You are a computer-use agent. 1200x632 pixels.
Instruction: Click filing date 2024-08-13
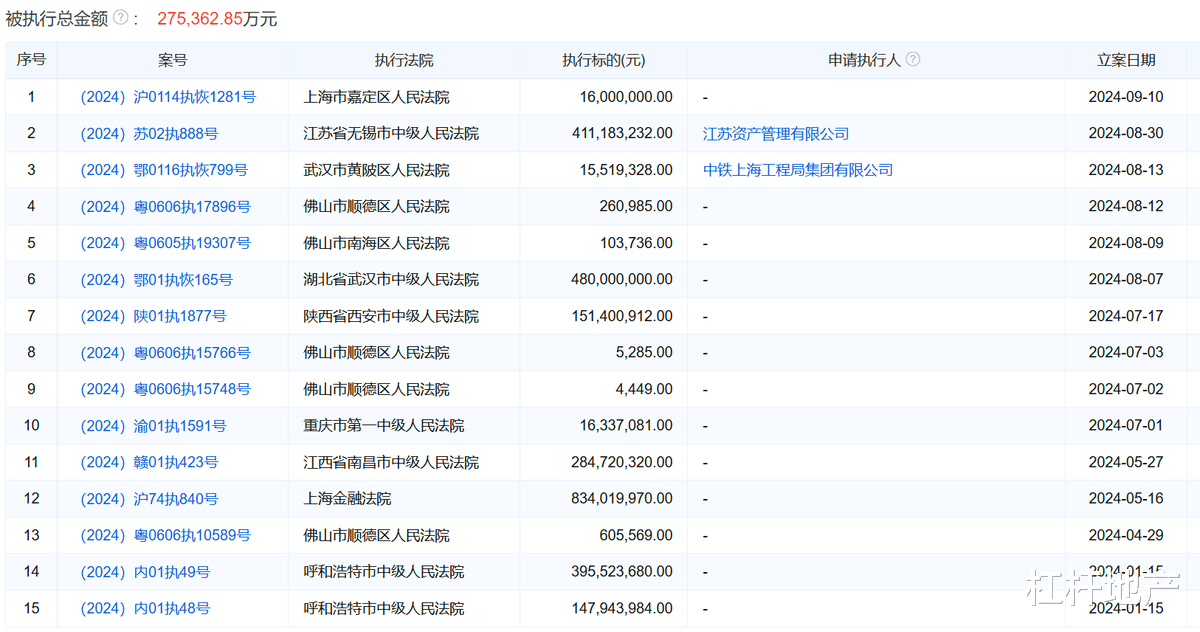tap(1126, 170)
